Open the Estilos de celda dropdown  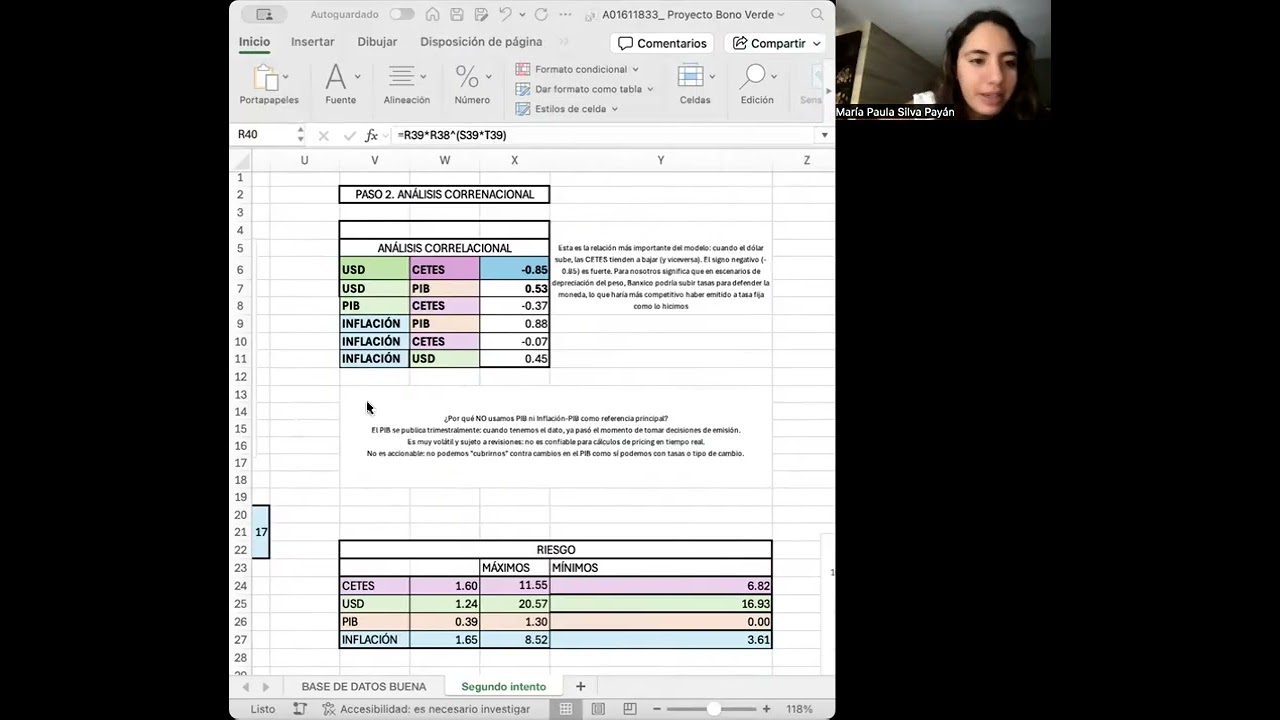click(x=566, y=109)
